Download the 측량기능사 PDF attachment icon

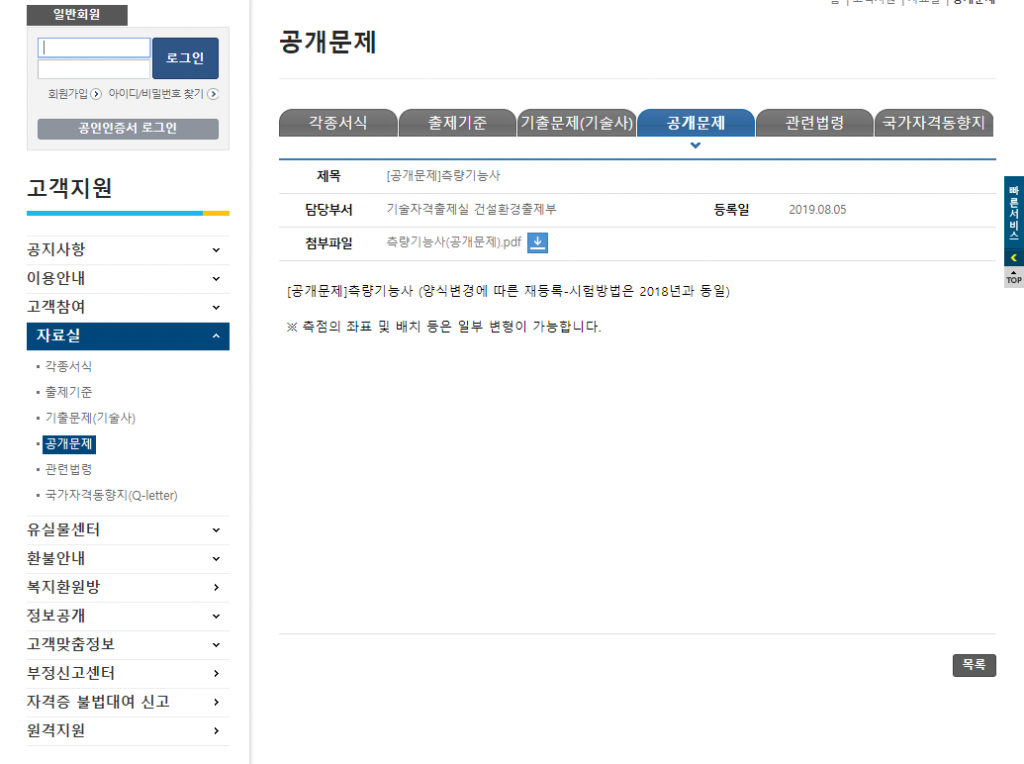click(537, 242)
